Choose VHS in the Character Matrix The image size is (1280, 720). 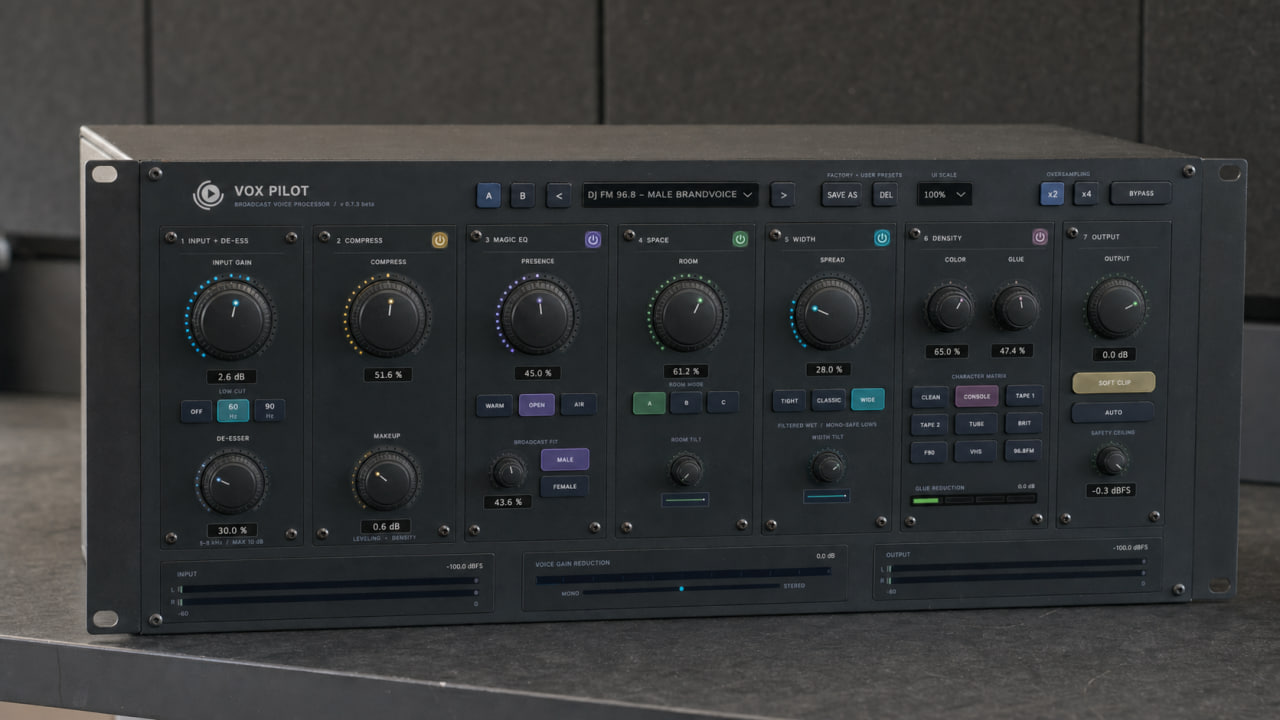976,451
